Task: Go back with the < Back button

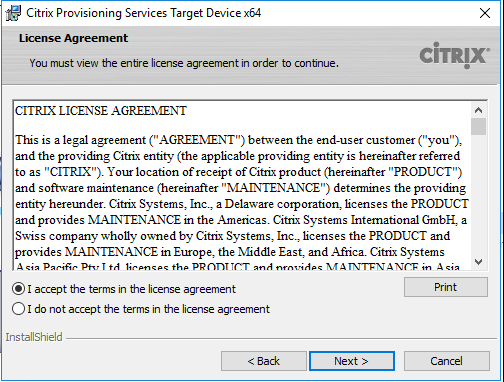Action: (x=264, y=361)
